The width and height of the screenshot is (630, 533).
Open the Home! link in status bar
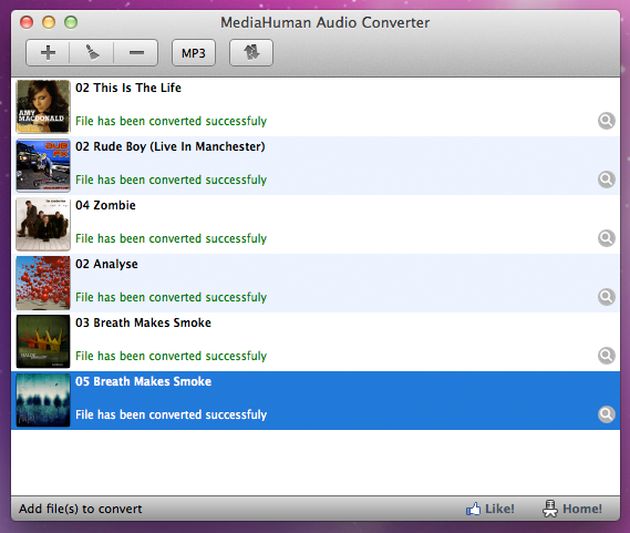coord(572,508)
